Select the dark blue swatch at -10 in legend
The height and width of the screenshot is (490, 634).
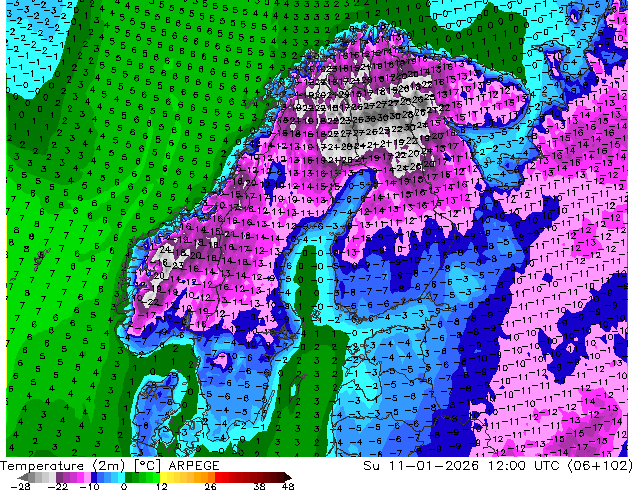tap(94, 477)
